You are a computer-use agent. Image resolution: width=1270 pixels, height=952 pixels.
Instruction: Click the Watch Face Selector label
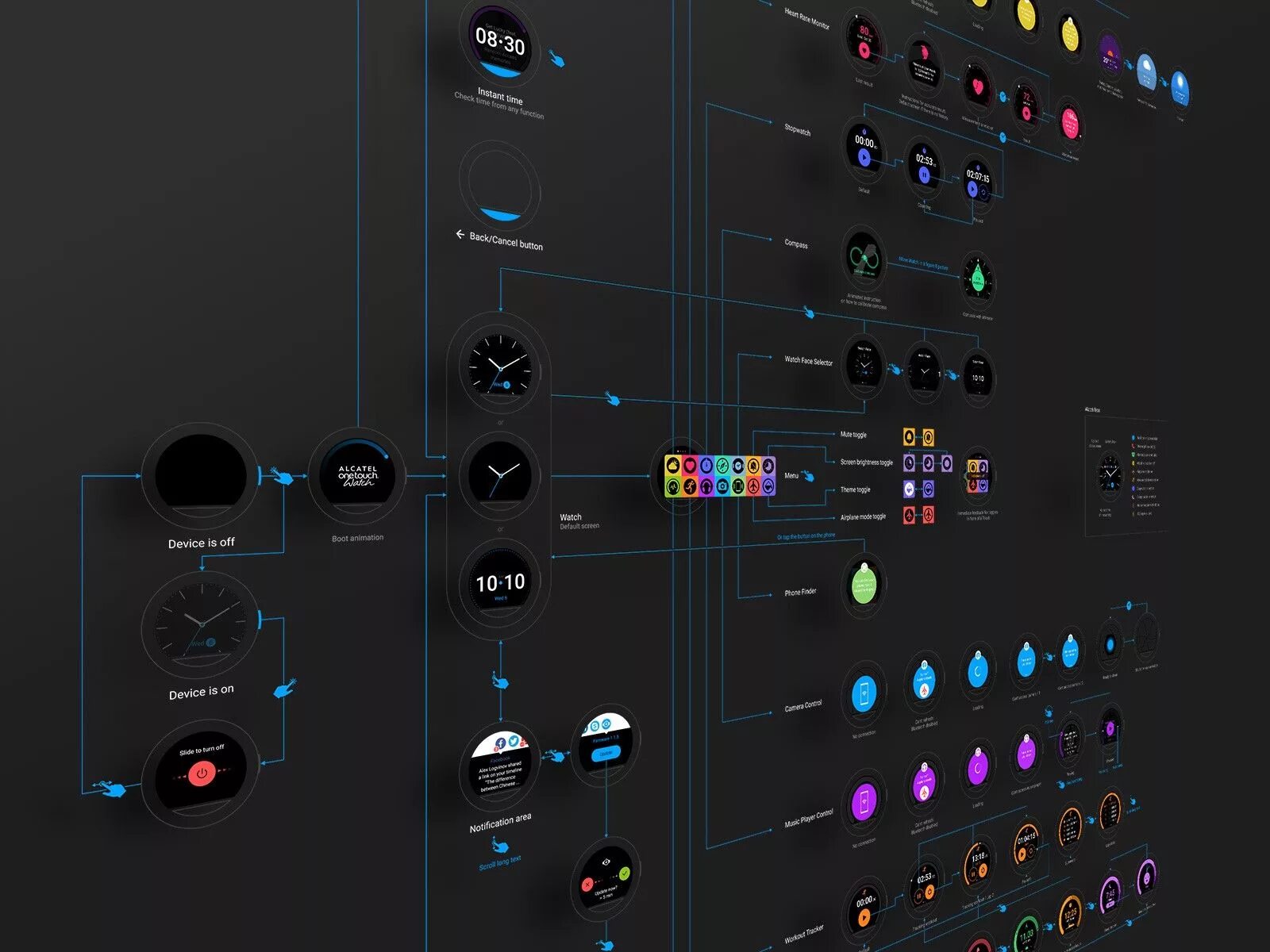click(808, 361)
